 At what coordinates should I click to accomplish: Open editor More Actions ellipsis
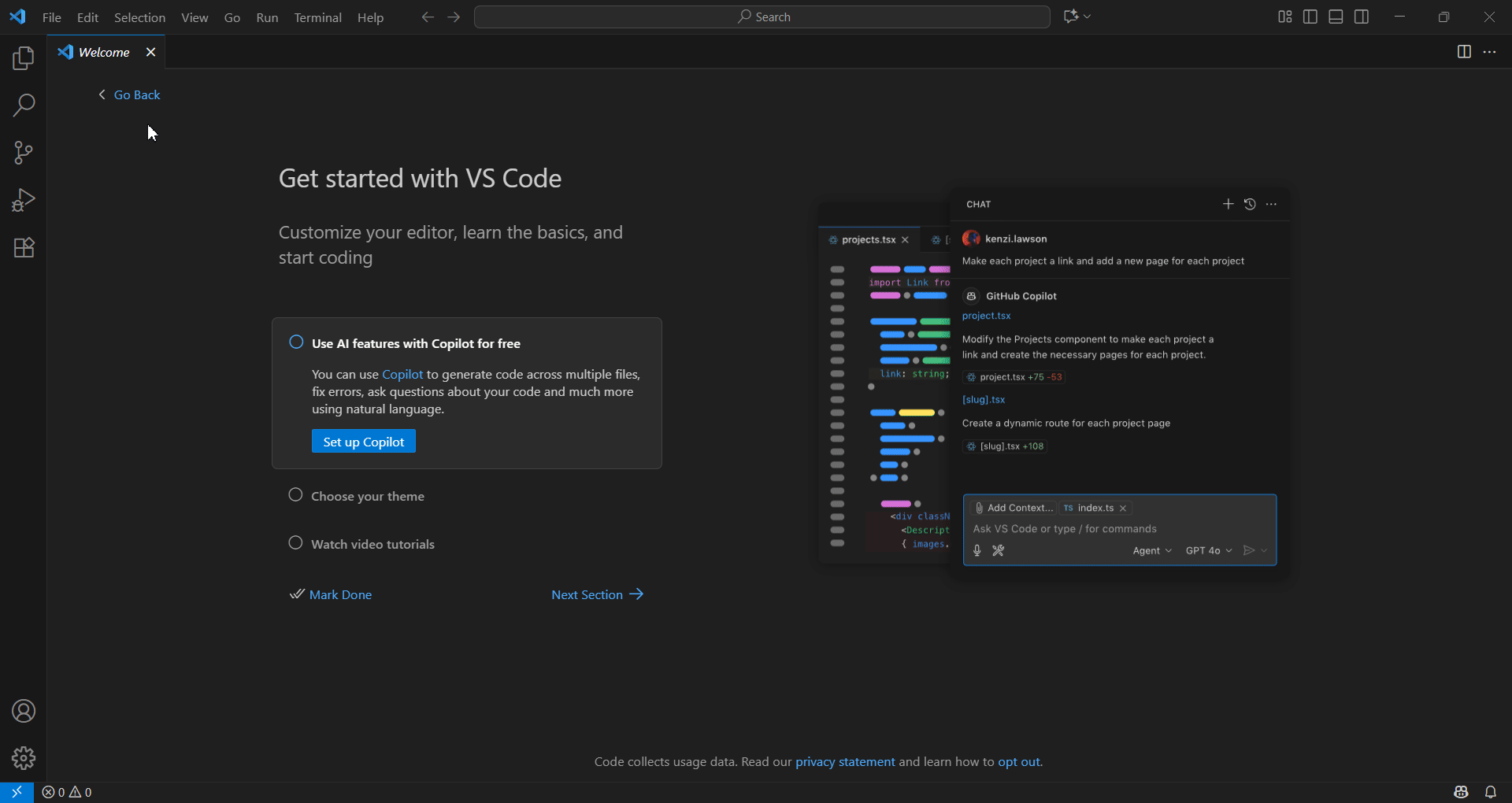click(x=1490, y=52)
